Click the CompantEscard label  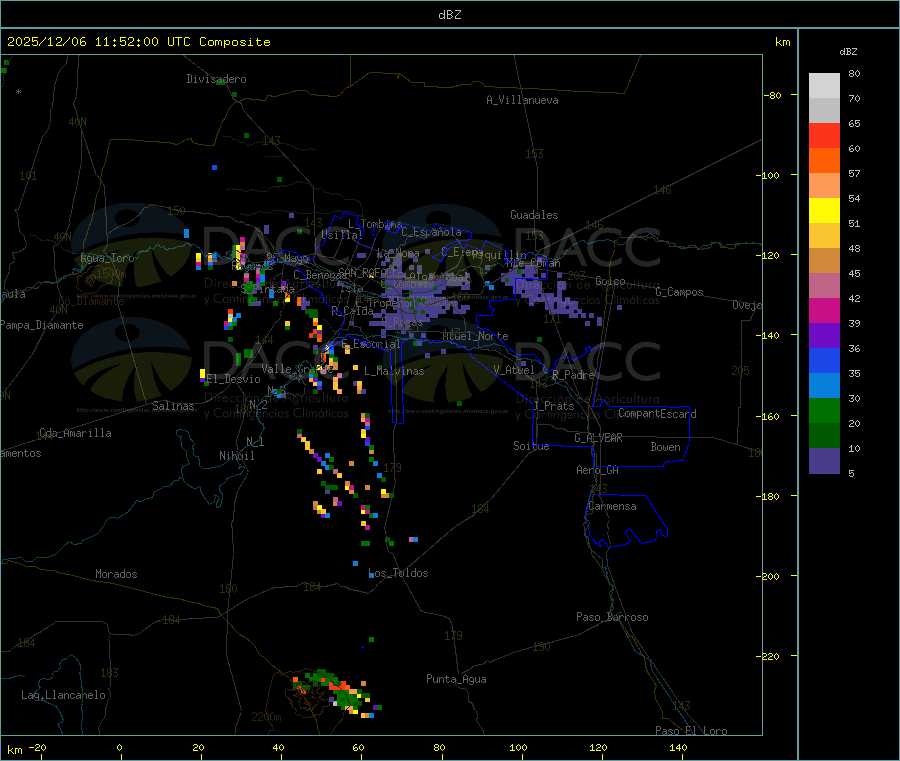pyautogui.click(x=657, y=413)
